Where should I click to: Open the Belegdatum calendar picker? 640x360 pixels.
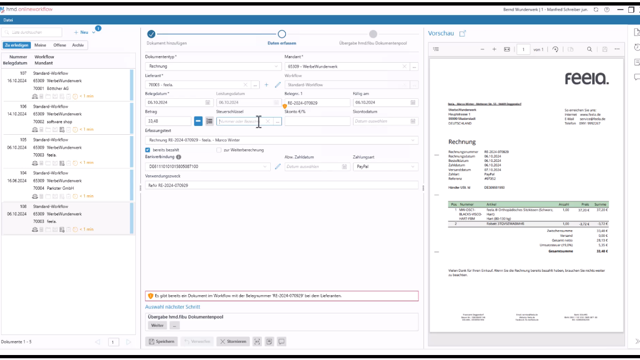click(x=207, y=102)
